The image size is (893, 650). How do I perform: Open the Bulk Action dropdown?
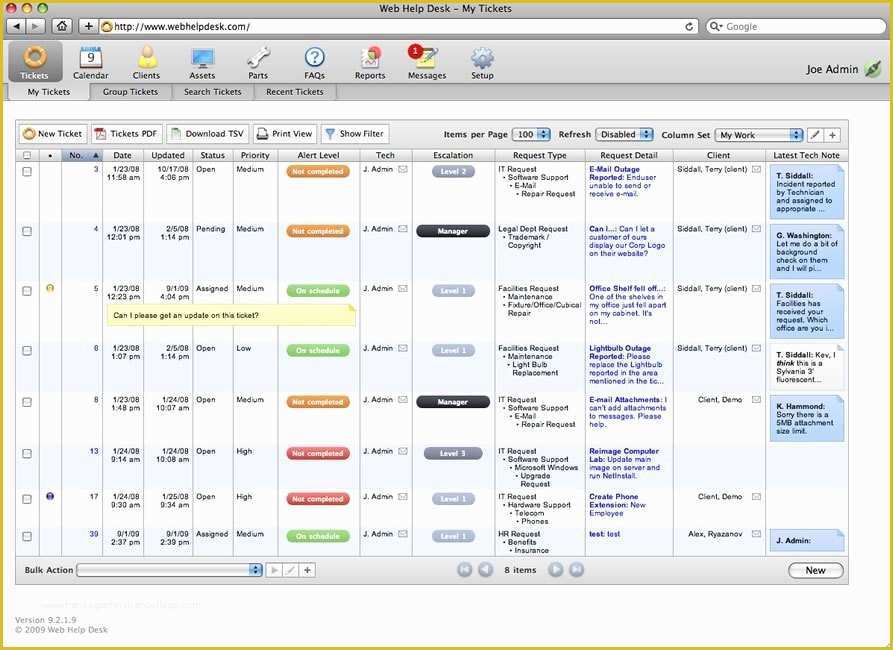pyautogui.click(x=169, y=570)
